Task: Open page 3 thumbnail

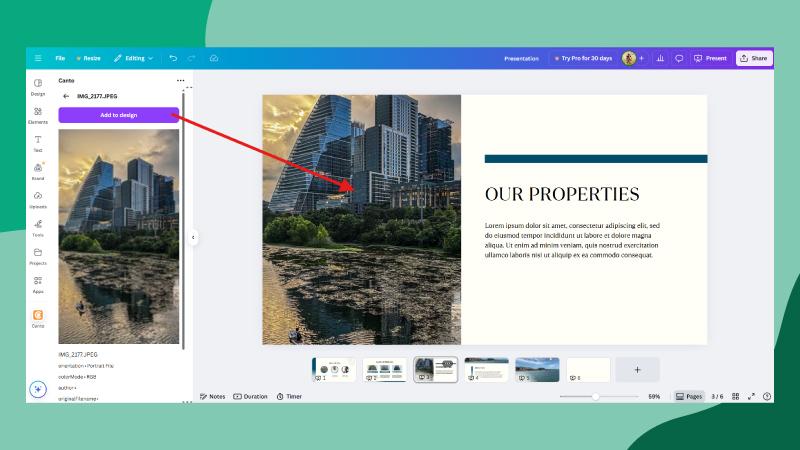Action: tap(435, 369)
